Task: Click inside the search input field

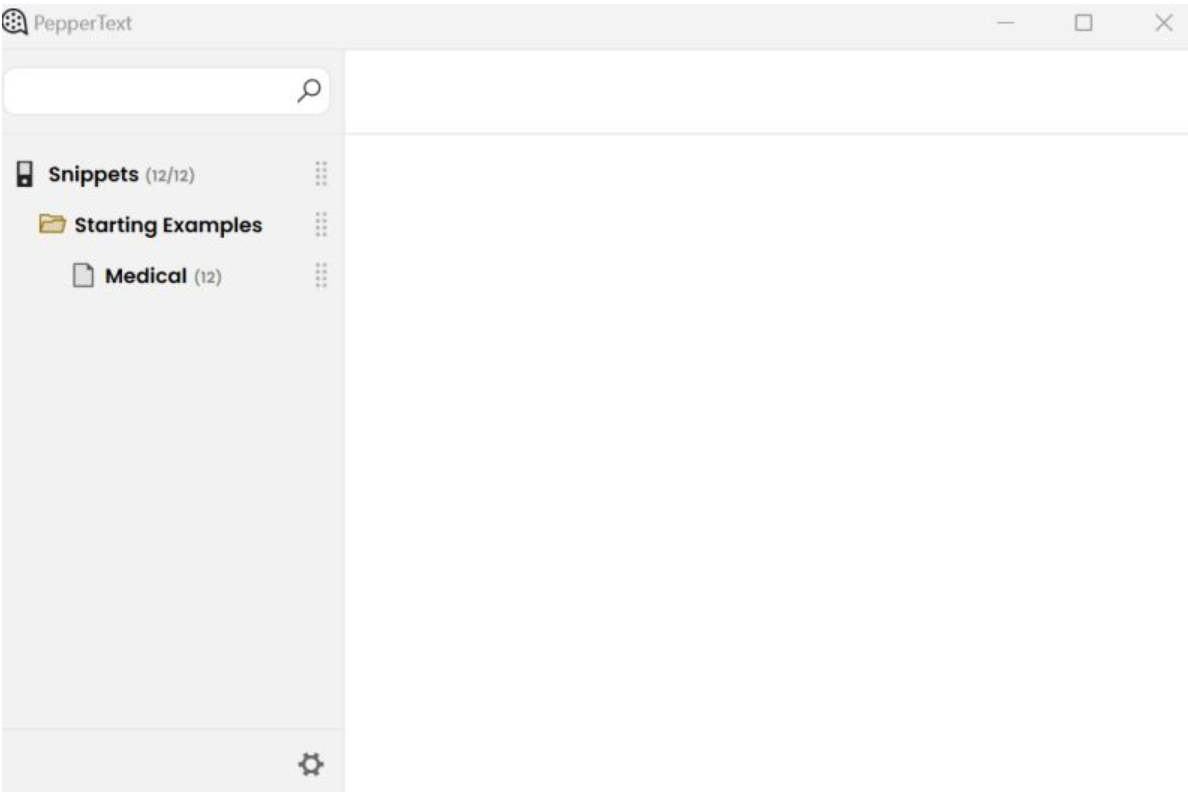Action: click(x=150, y=91)
